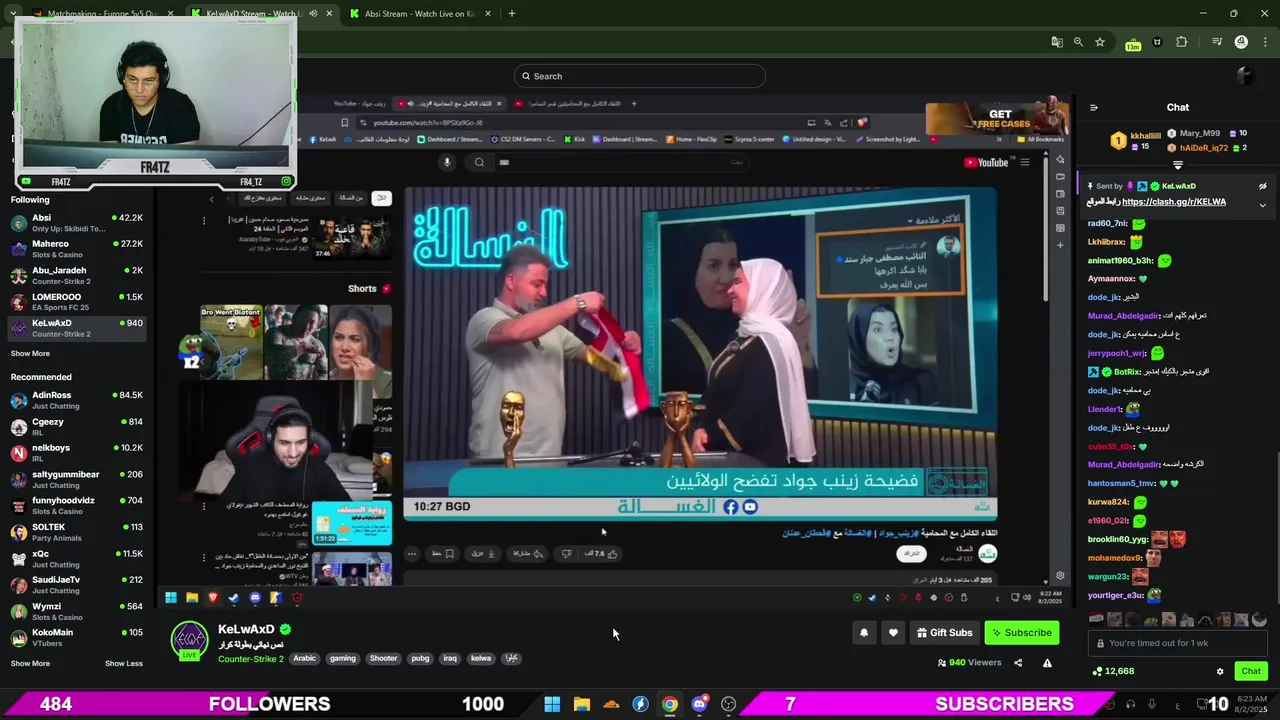Click the 13m extension badge icon
Image resolution: width=1280 pixels, height=720 pixels.
coord(1133,44)
